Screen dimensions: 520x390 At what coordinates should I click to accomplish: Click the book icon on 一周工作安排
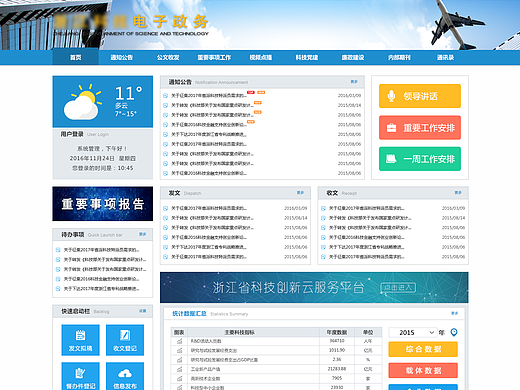[391, 159]
